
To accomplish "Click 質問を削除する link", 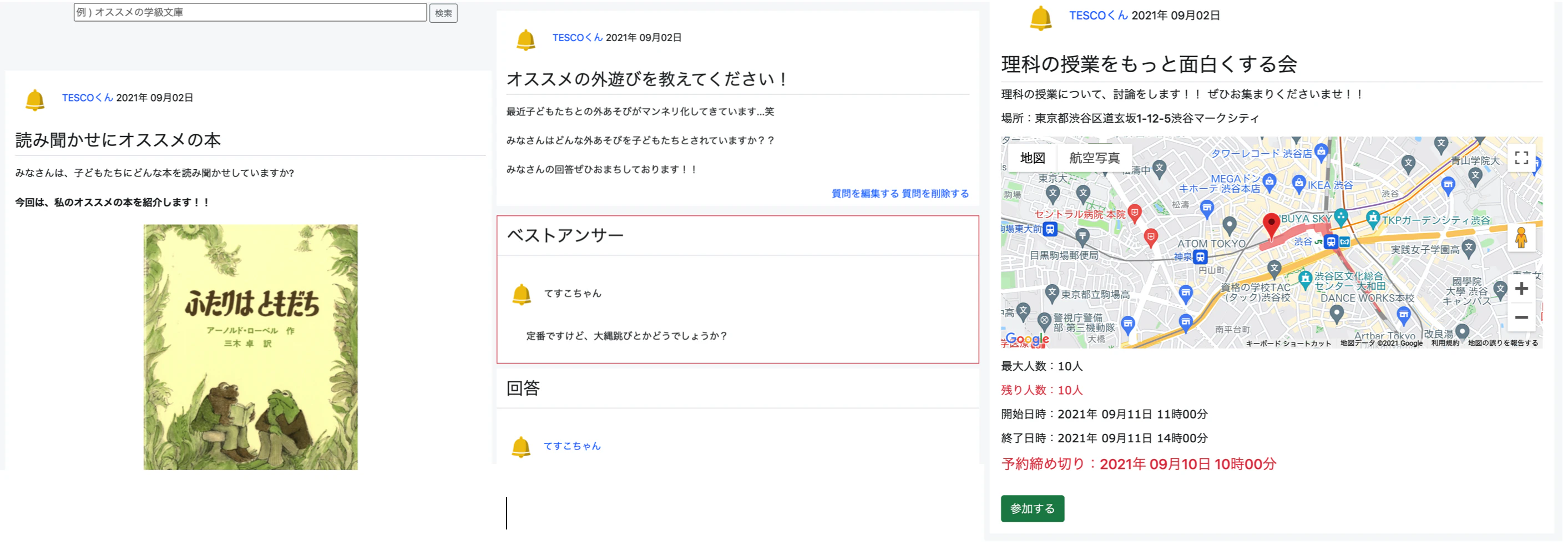I will [935, 194].
